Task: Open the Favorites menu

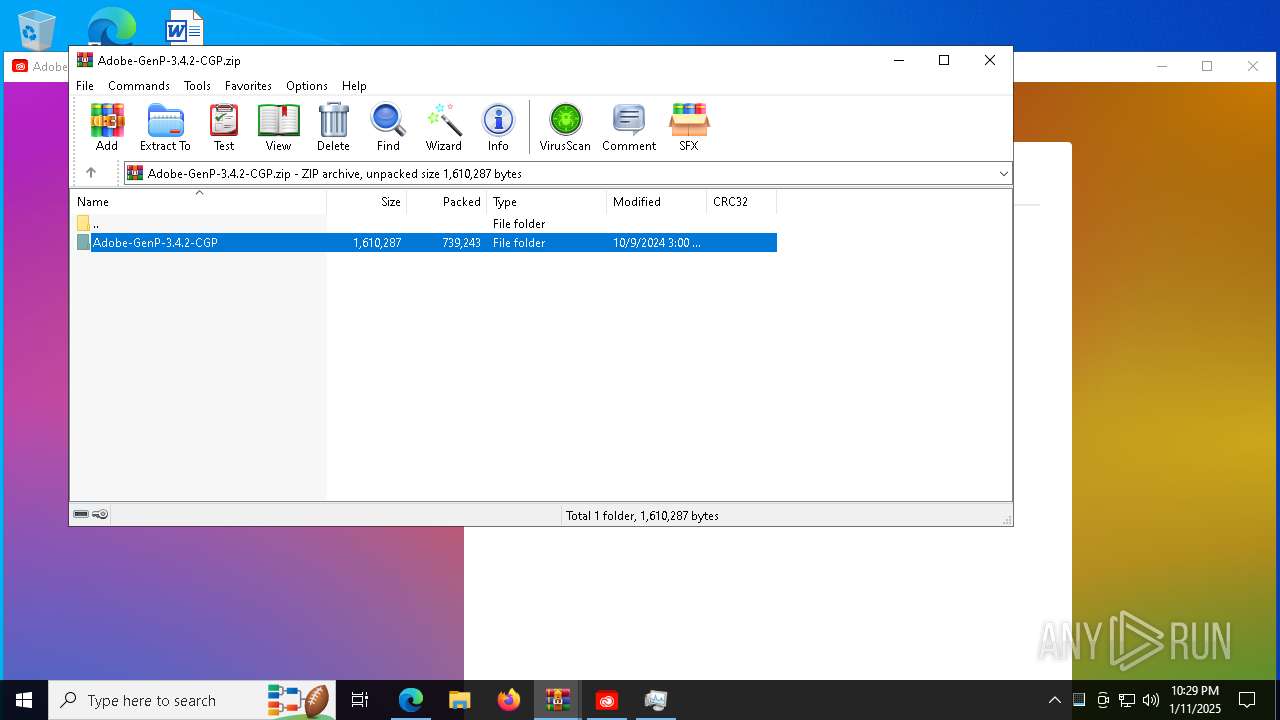Action: 248,86
